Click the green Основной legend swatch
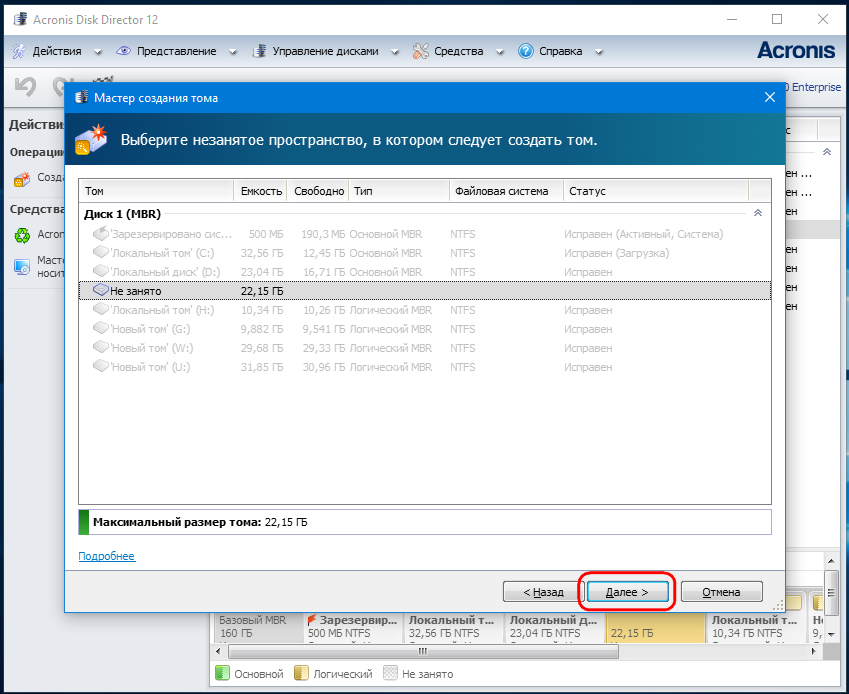The height and width of the screenshot is (694, 849). pyautogui.click(x=222, y=674)
